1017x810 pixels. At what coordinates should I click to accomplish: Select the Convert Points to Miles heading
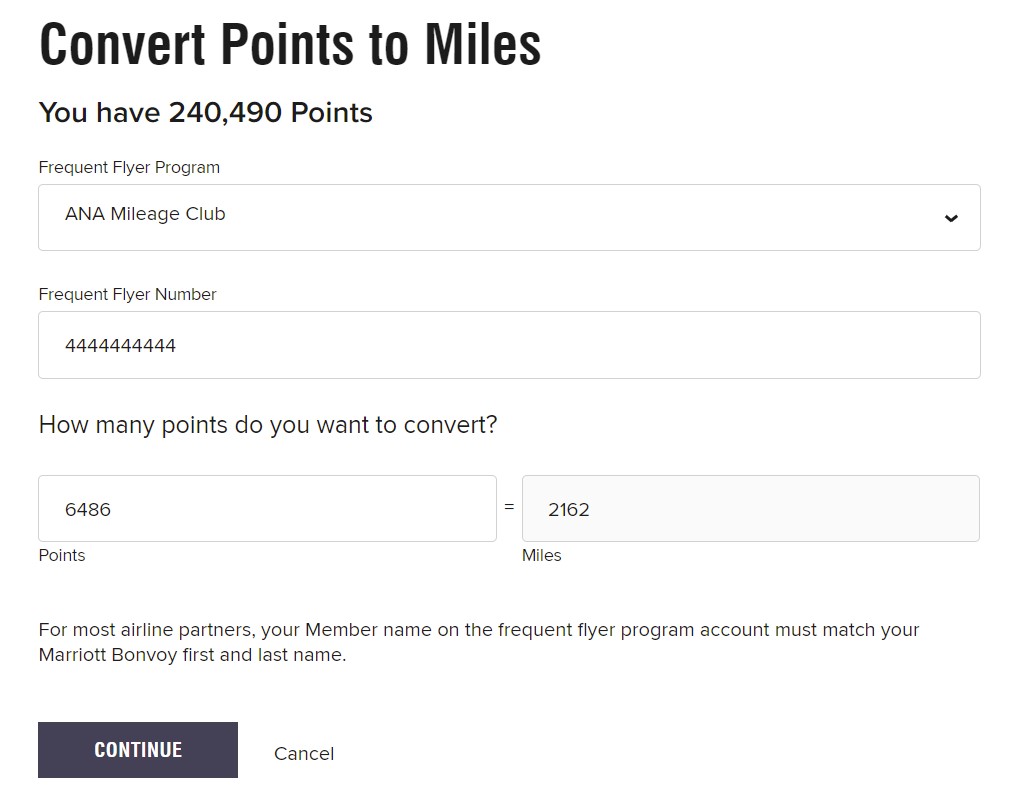coord(289,44)
